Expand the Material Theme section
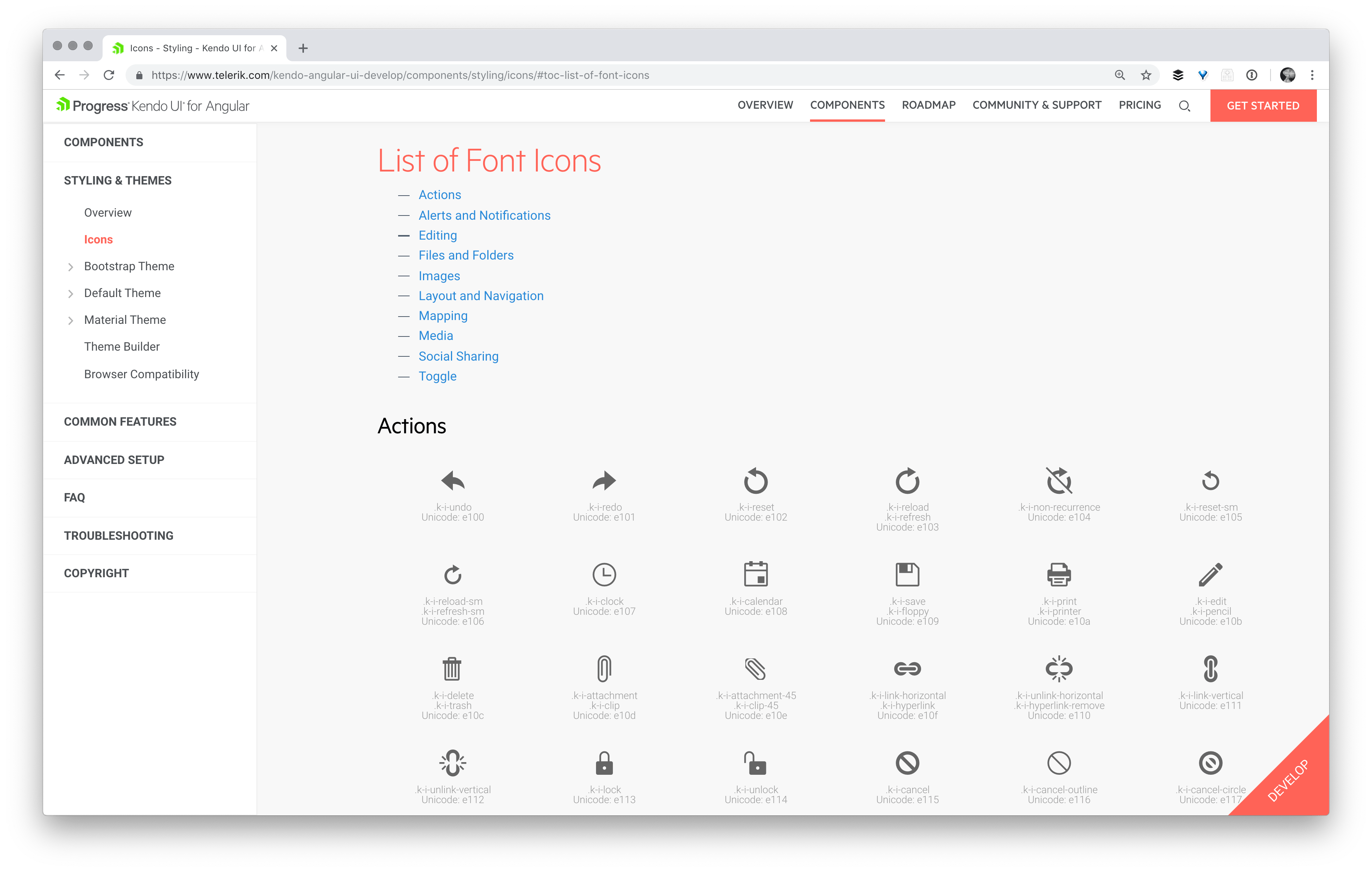1372x872 pixels. pyautogui.click(x=71, y=320)
